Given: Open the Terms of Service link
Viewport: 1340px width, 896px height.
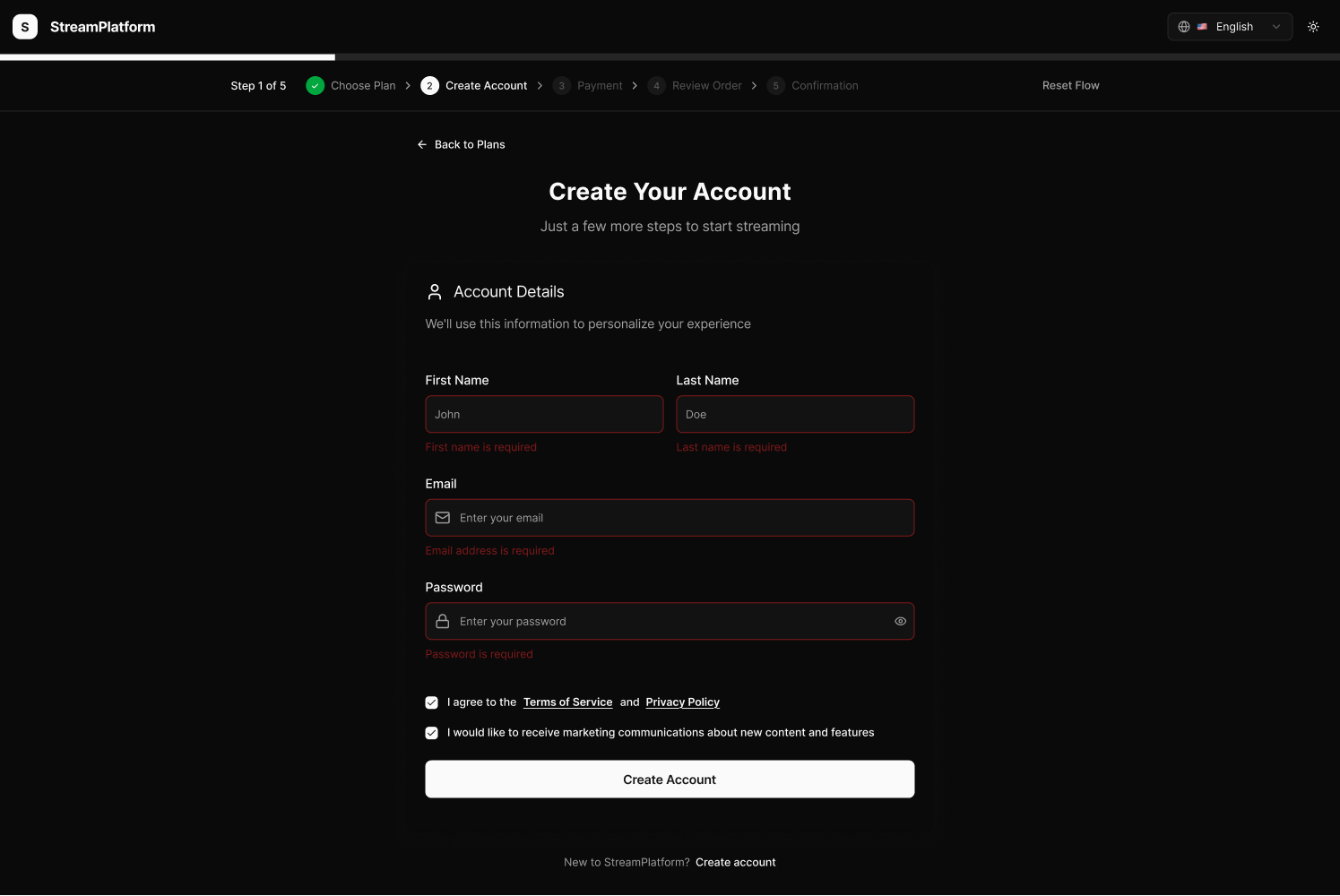Looking at the screenshot, I should [567, 702].
